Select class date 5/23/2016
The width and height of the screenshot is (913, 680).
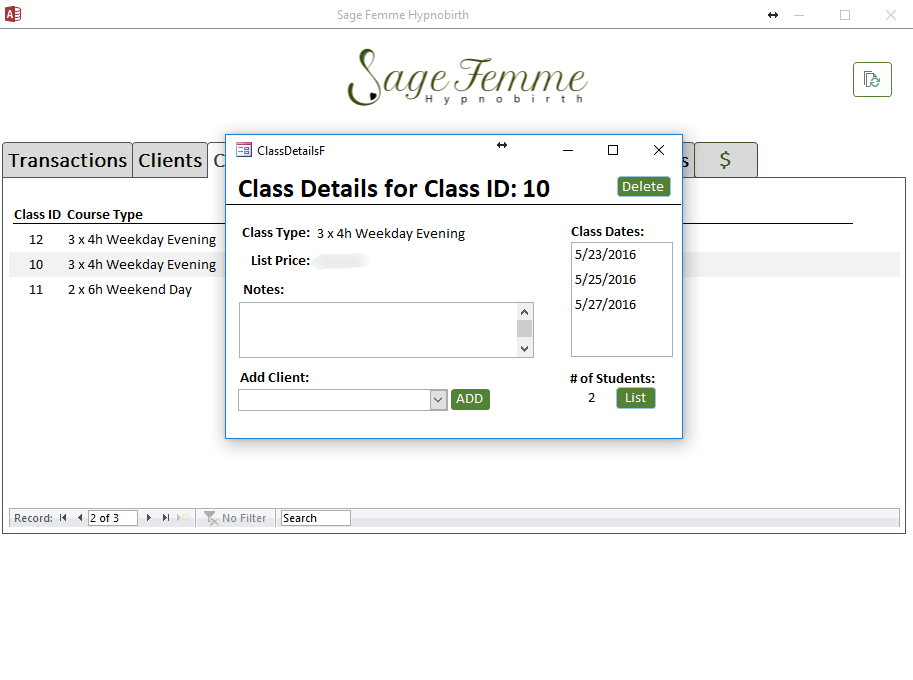(606, 254)
